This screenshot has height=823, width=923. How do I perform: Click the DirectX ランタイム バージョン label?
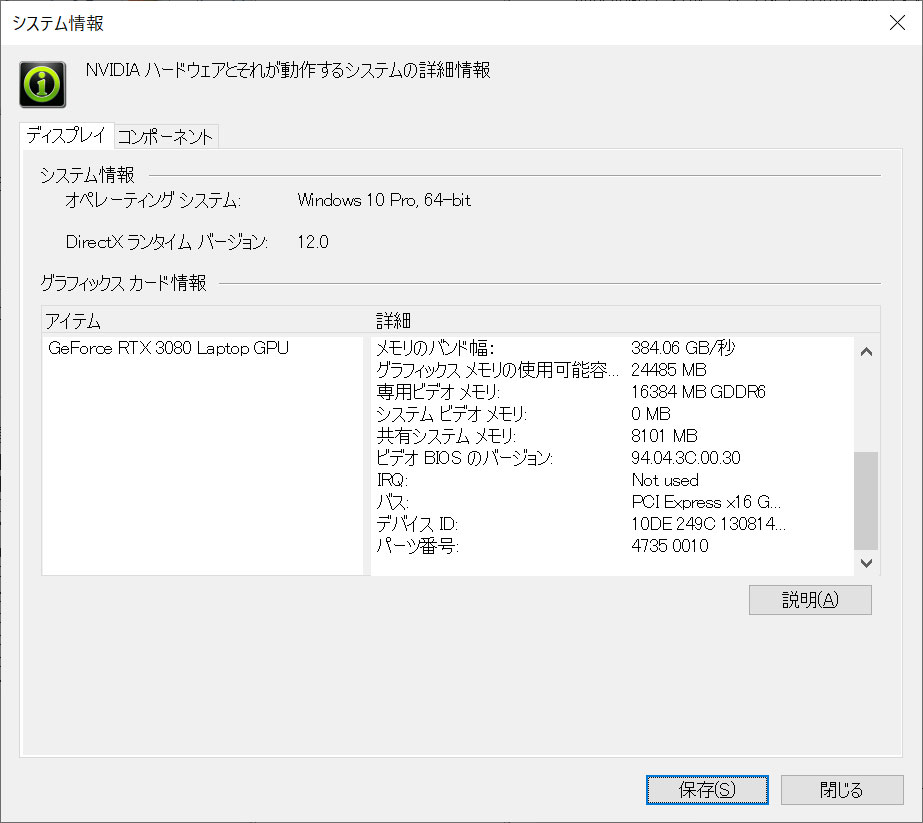[x=167, y=242]
